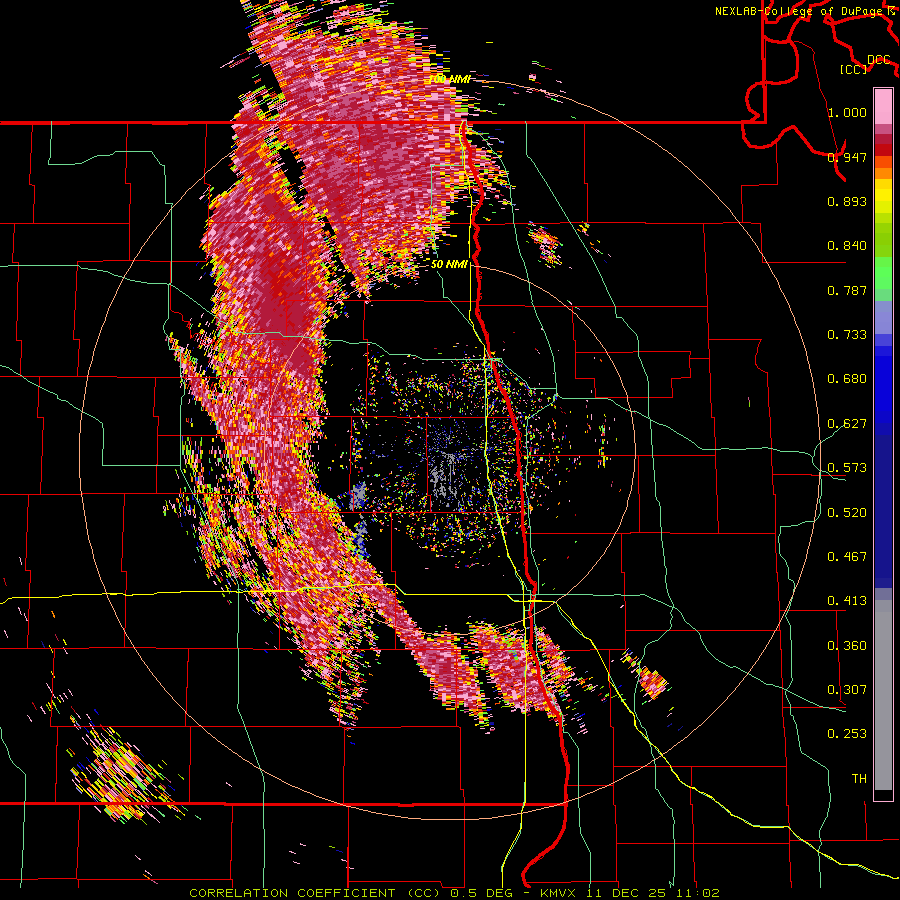Select the 0.733 legend value
Image resolution: width=900 pixels, height=900 pixels.
[847, 335]
